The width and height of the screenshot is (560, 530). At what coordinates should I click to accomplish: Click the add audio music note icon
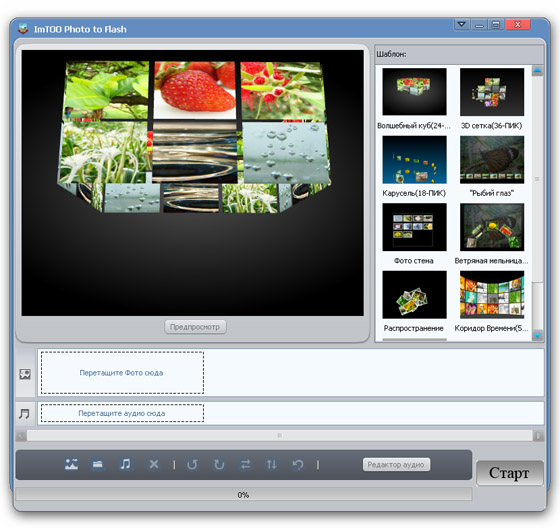click(x=125, y=464)
